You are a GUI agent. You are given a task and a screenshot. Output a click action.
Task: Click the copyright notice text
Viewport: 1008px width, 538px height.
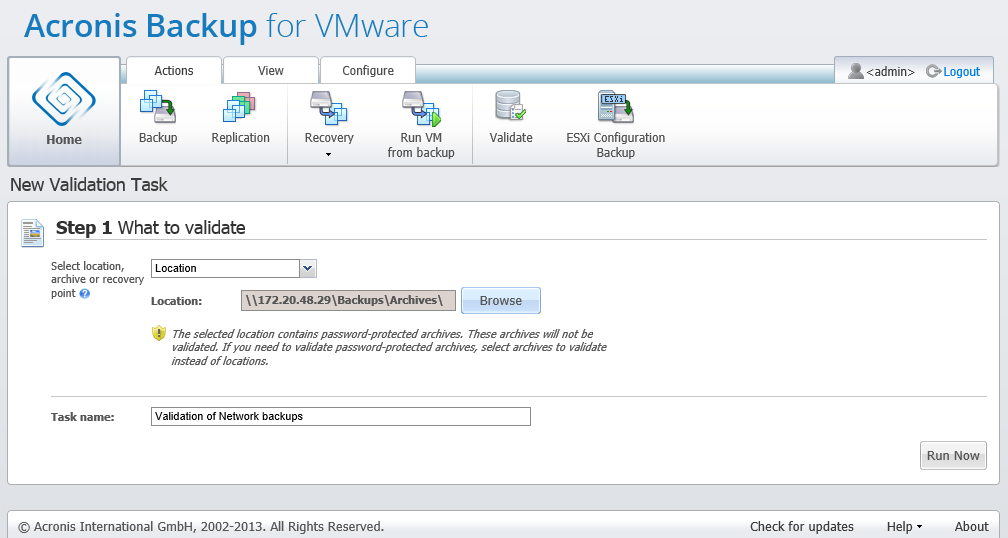point(201,527)
